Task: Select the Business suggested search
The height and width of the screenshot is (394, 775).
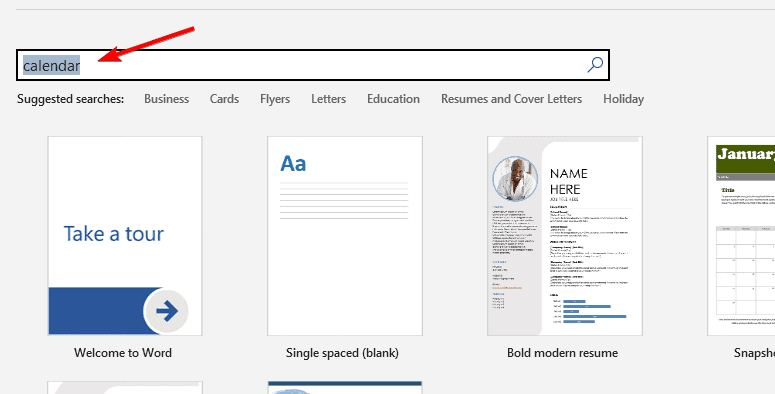Action: (167, 99)
